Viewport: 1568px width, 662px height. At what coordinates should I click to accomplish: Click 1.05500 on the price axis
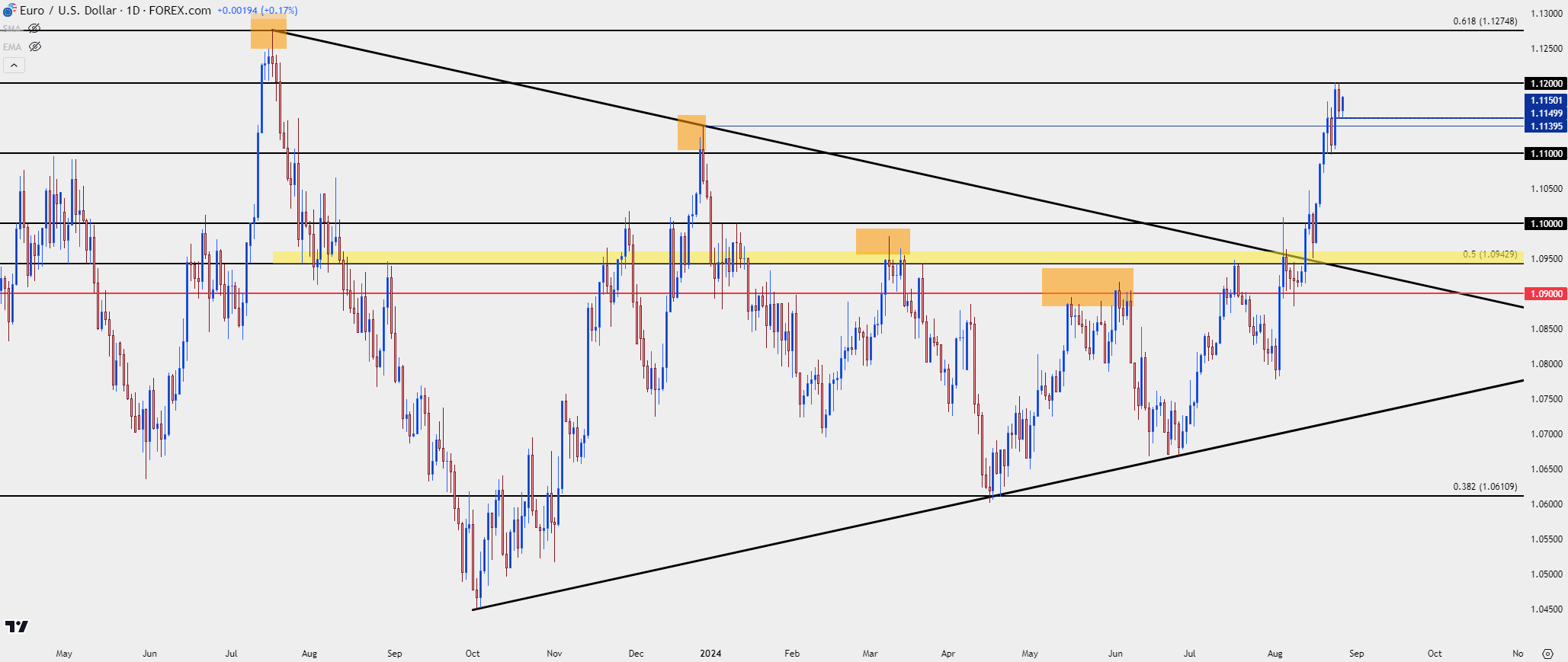click(1547, 539)
